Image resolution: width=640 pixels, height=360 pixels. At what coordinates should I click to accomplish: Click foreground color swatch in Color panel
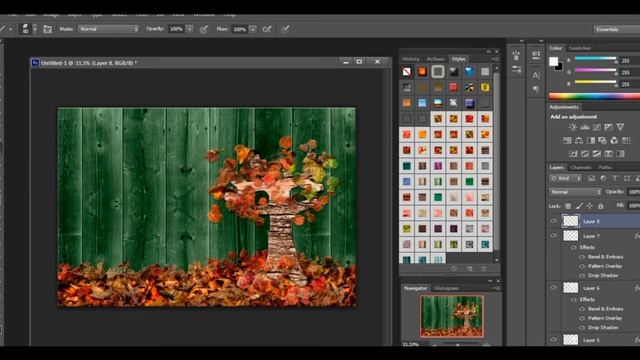pos(553,62)
